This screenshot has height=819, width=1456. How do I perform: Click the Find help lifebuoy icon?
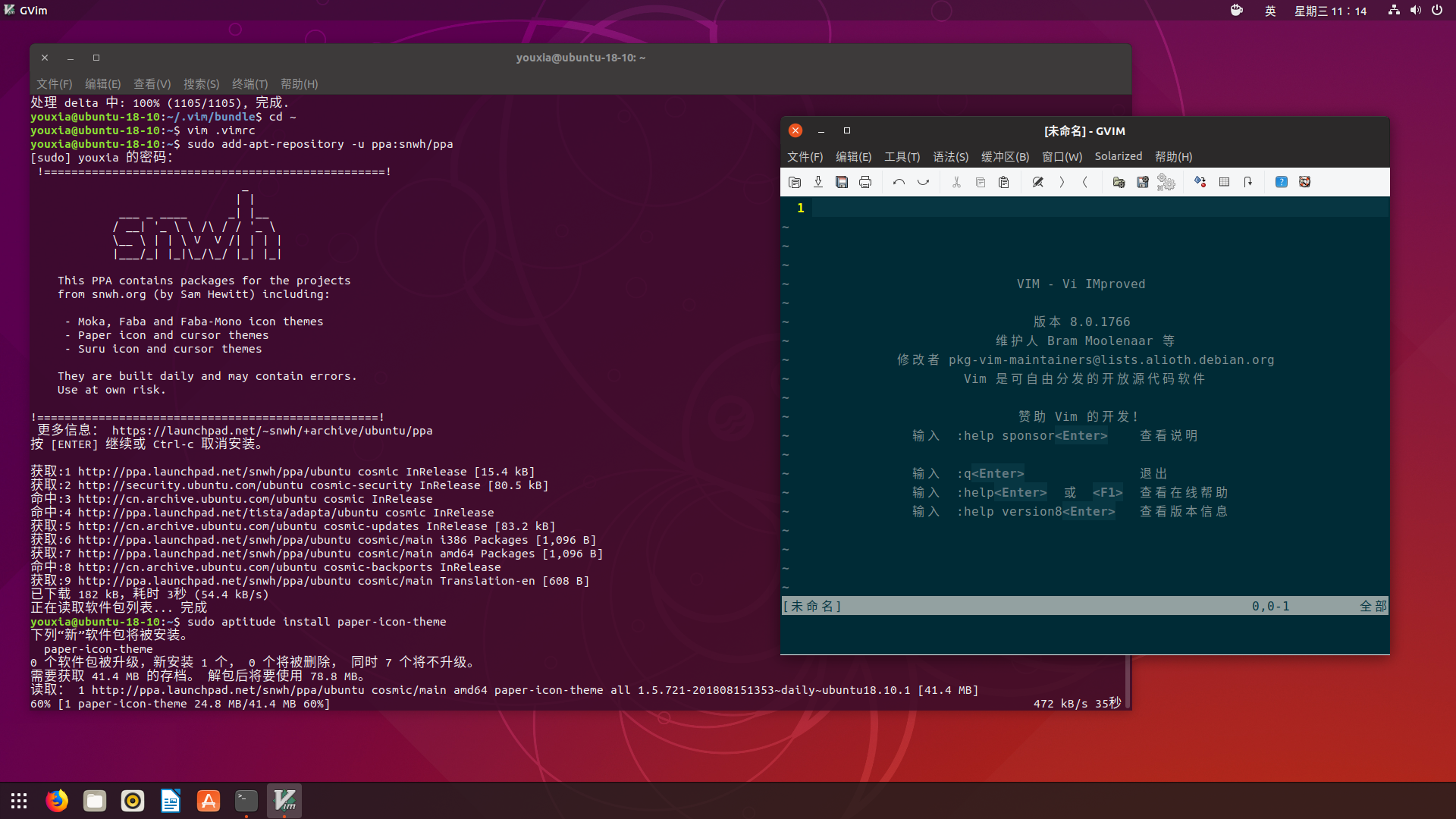click(1305, 182)
